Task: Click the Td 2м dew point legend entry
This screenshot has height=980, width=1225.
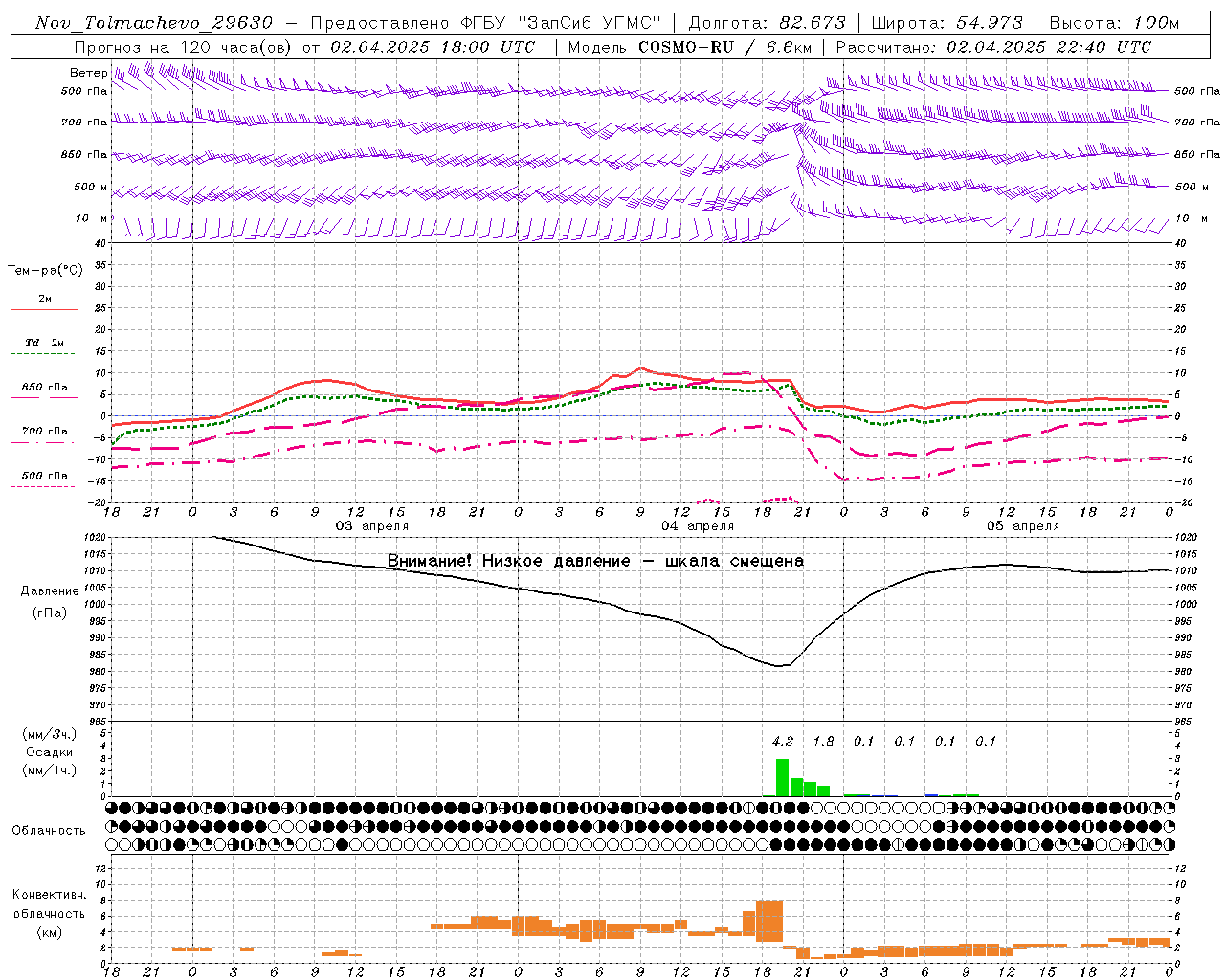Action: 45,343
